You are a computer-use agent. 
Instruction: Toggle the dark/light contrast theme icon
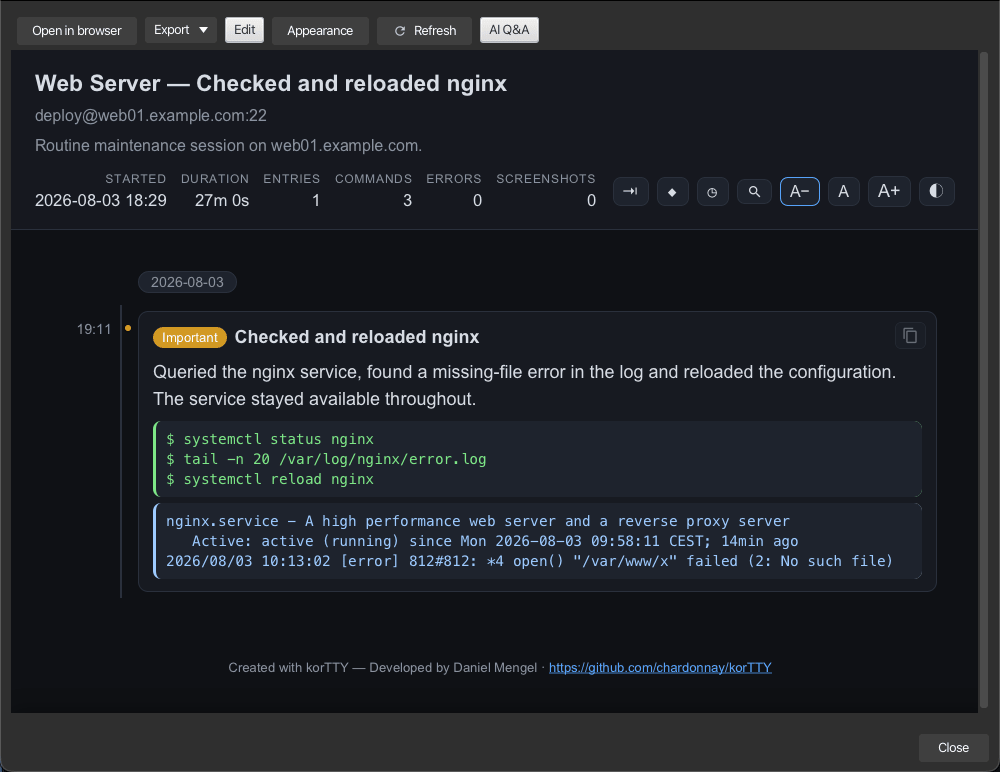pyautogui.click(x=936, y=191)
